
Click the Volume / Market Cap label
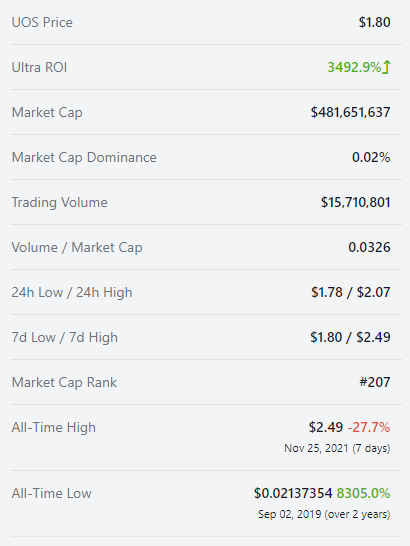click(x=77, y=248)
